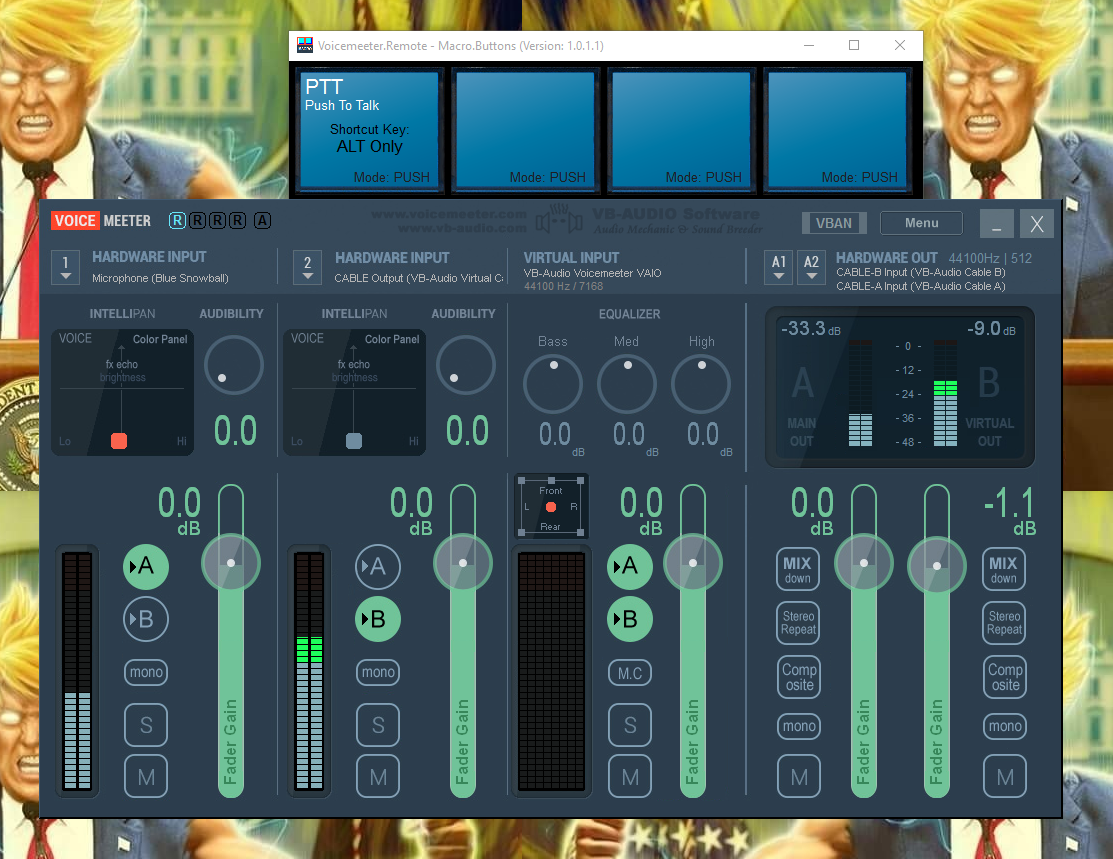Minimize the Voicemeeter window
Viewport: 1113px width, 859px height.
997,224
